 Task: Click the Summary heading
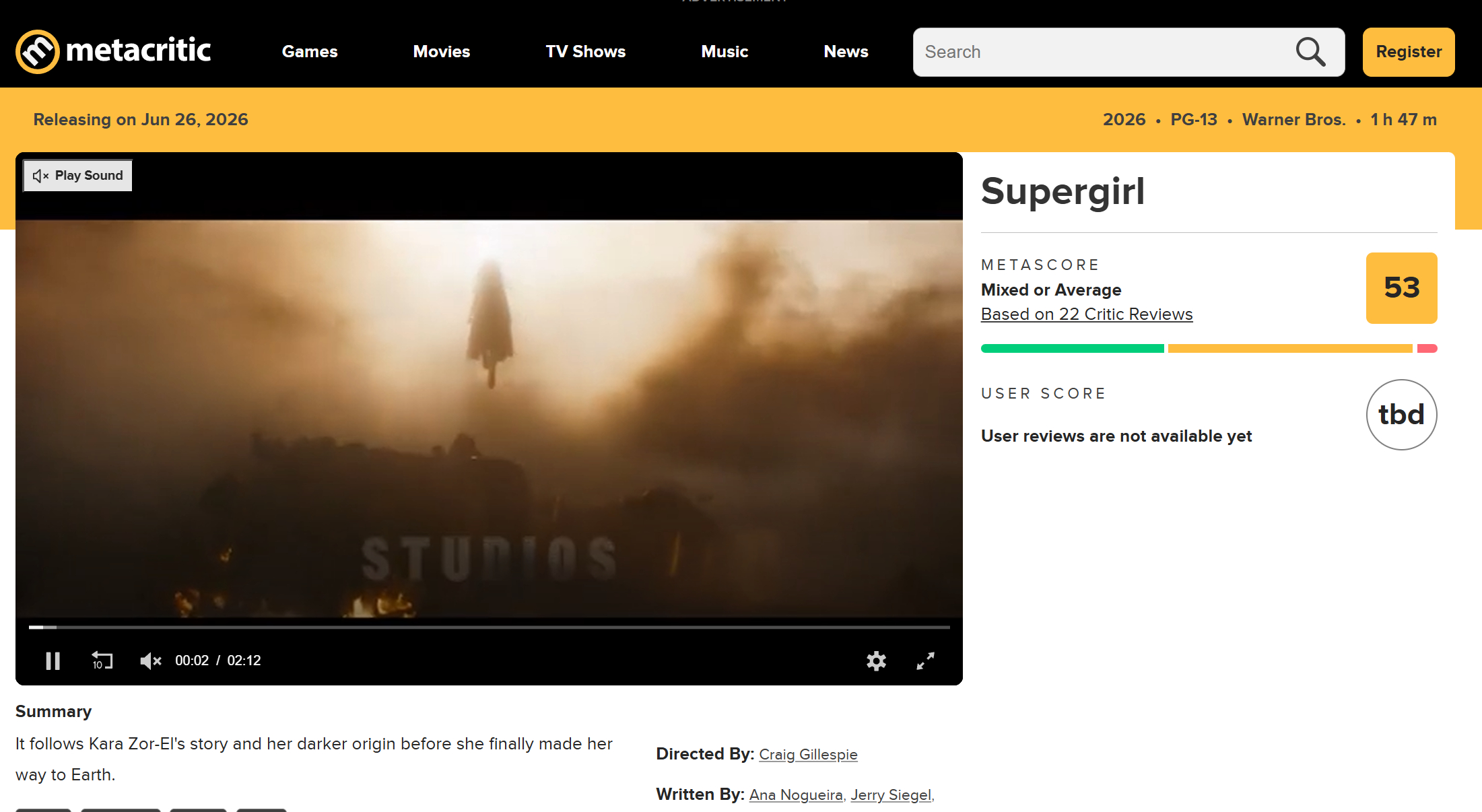[53, 712]
